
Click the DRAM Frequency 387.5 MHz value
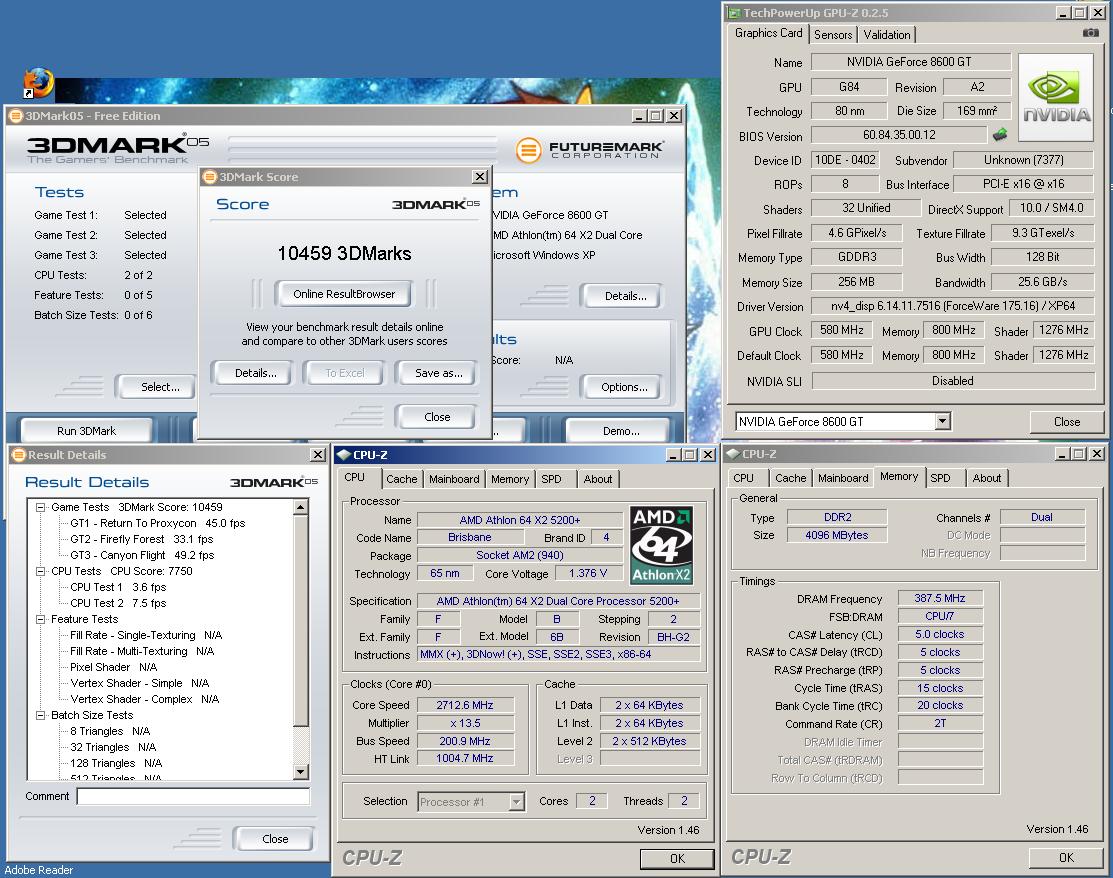[x=940, y=598]
